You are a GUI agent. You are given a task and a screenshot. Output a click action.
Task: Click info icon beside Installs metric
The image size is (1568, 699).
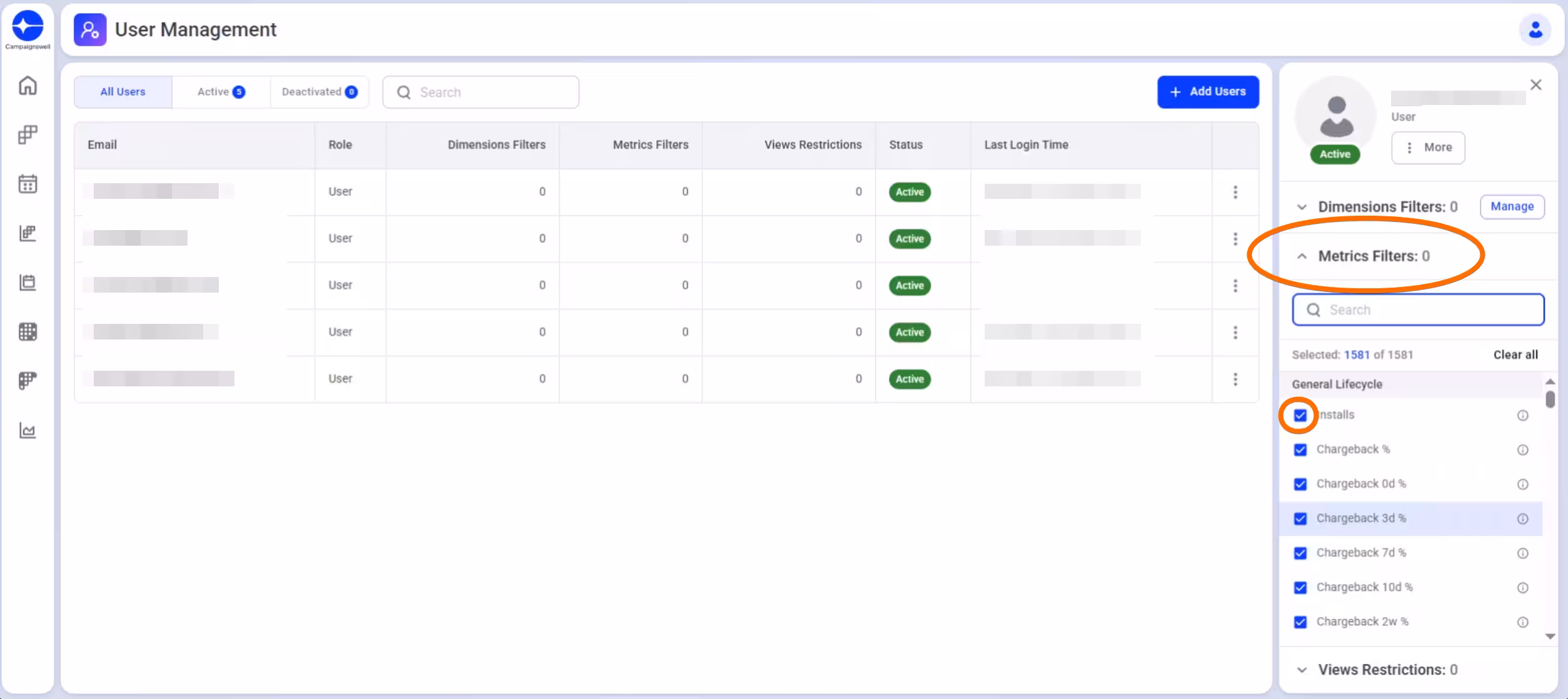(x=1522, y=416)
